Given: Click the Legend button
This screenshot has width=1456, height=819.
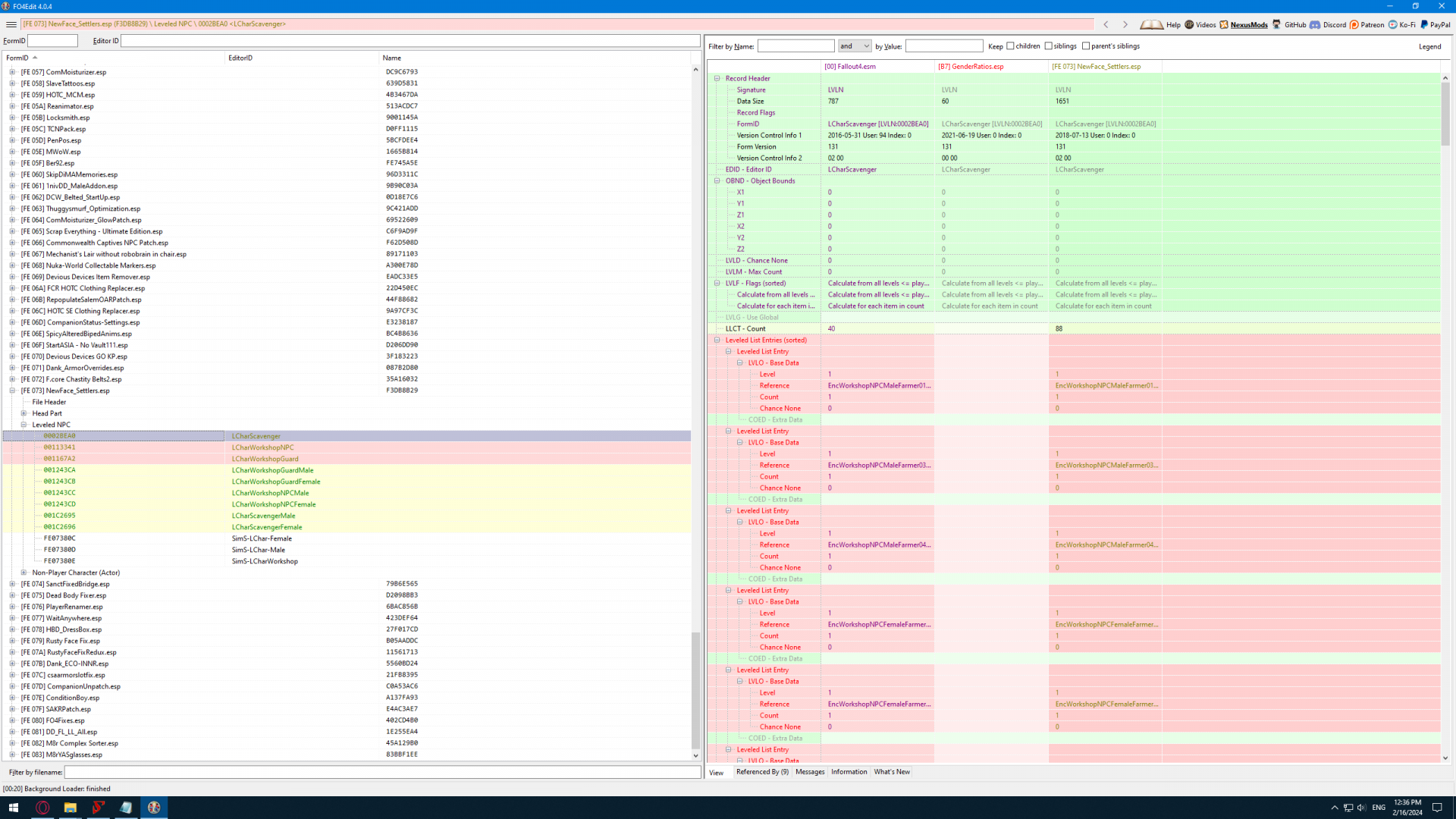Looking at the screenshot, I should [x=1429, y=46].
